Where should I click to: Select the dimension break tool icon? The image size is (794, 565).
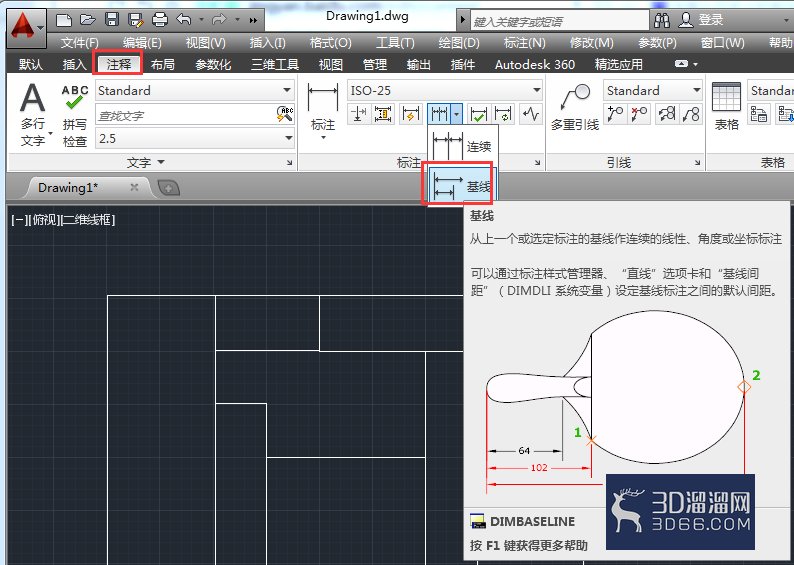tap(358, 114)
